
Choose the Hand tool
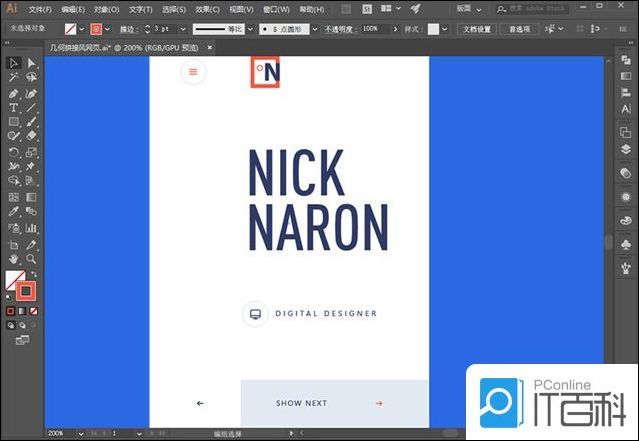pos(14,258)
